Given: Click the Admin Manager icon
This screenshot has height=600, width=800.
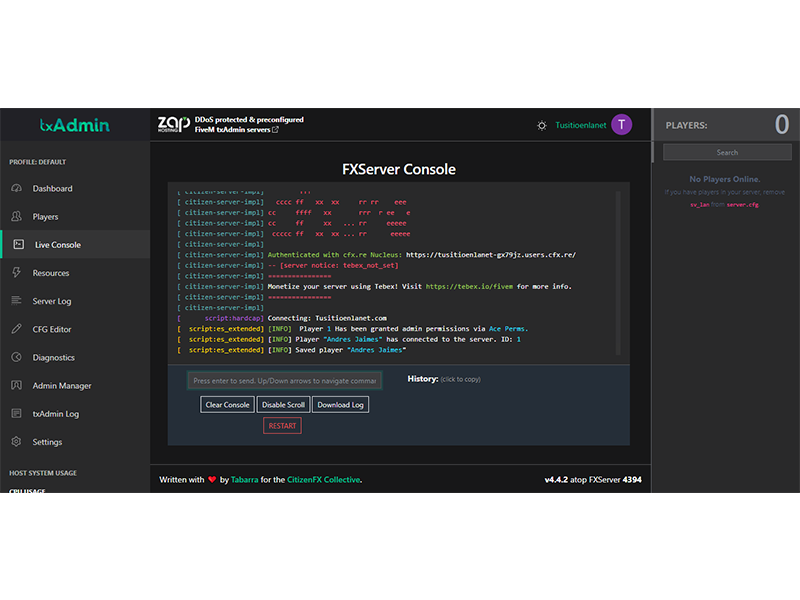Looking at the screenshot, I should pos(16,385).
